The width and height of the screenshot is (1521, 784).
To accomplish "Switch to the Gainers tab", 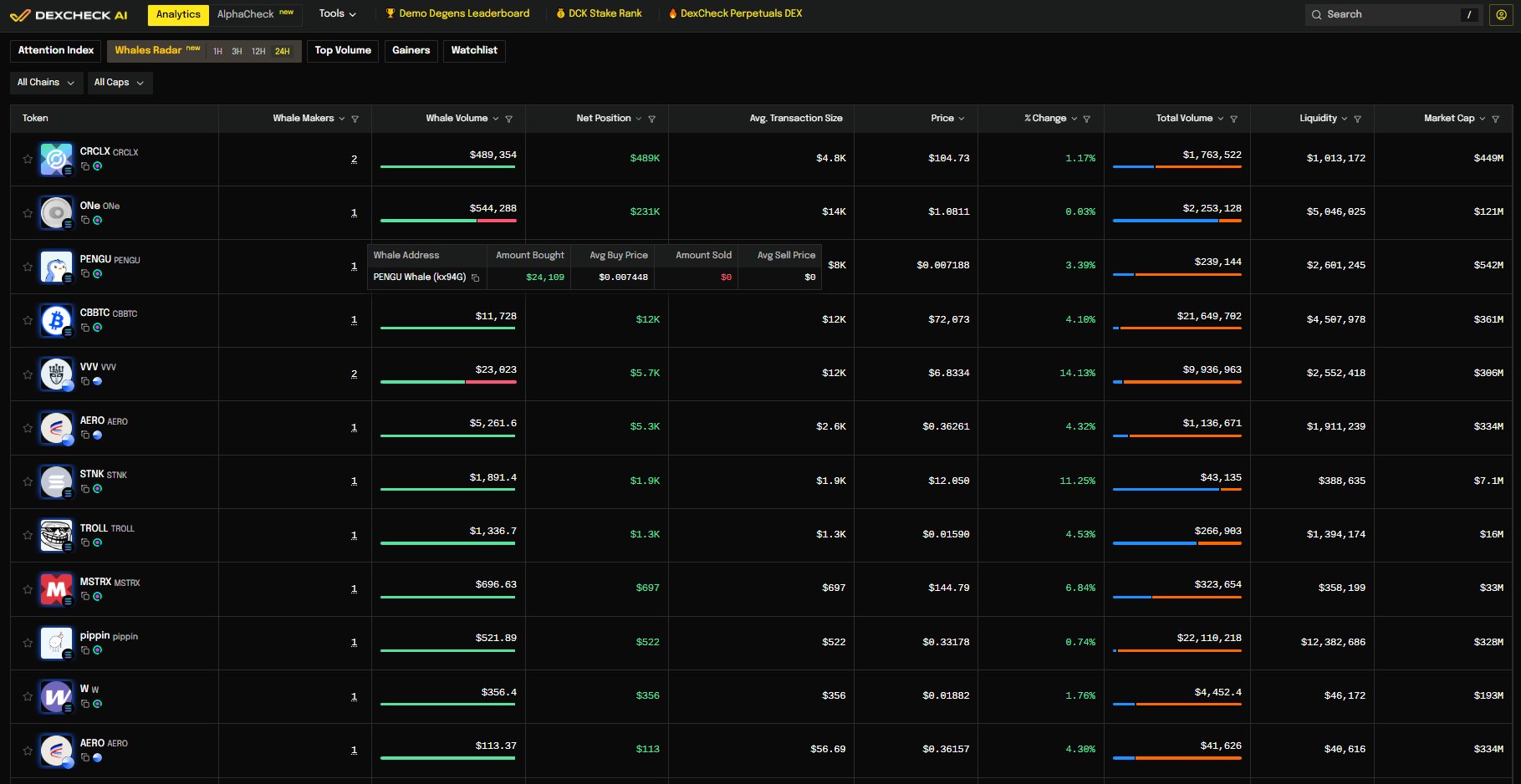I will [411, 51].
